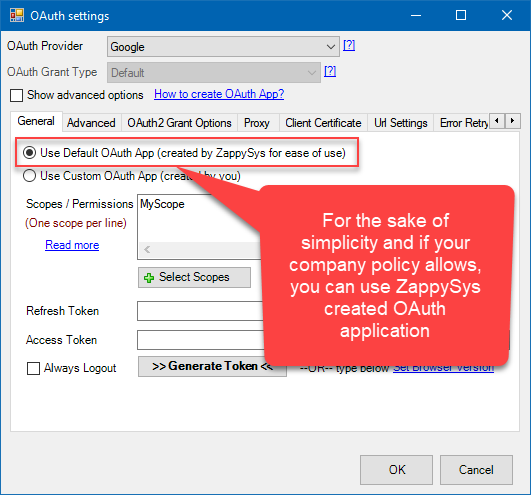
Task: Dismiss dialog with Cancel button
Action: tap(476, 470)
